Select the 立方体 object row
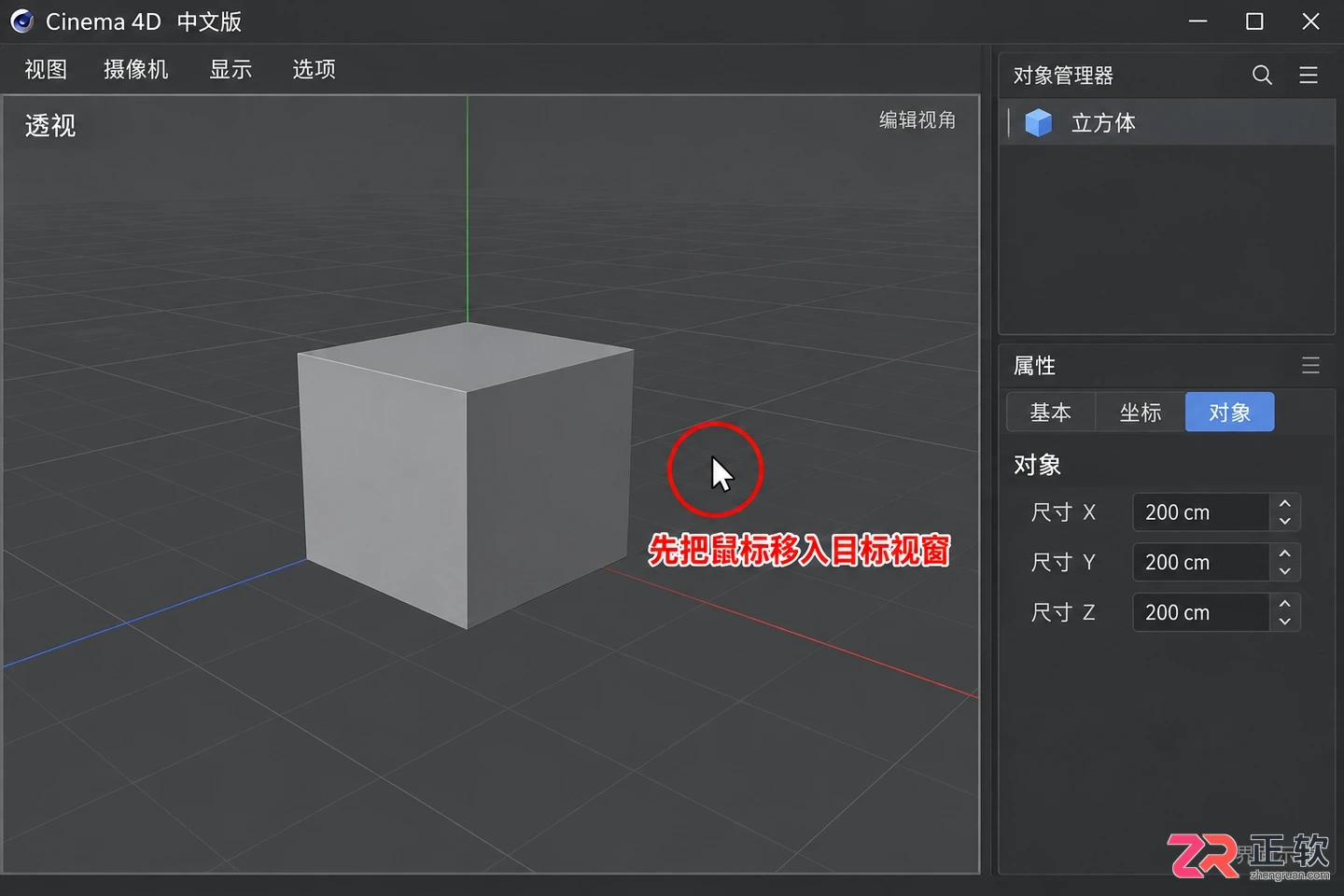Image resolution: width=1344 pixels, height=896 pixels. [x=1168, y=122]
